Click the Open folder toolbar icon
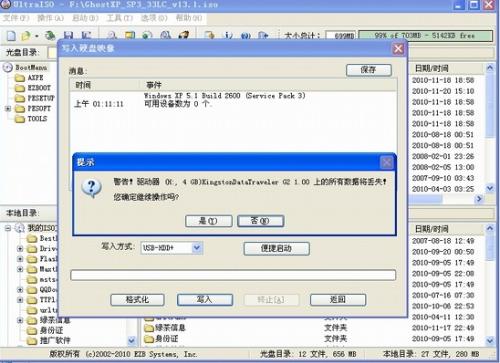 click(26, 35)
